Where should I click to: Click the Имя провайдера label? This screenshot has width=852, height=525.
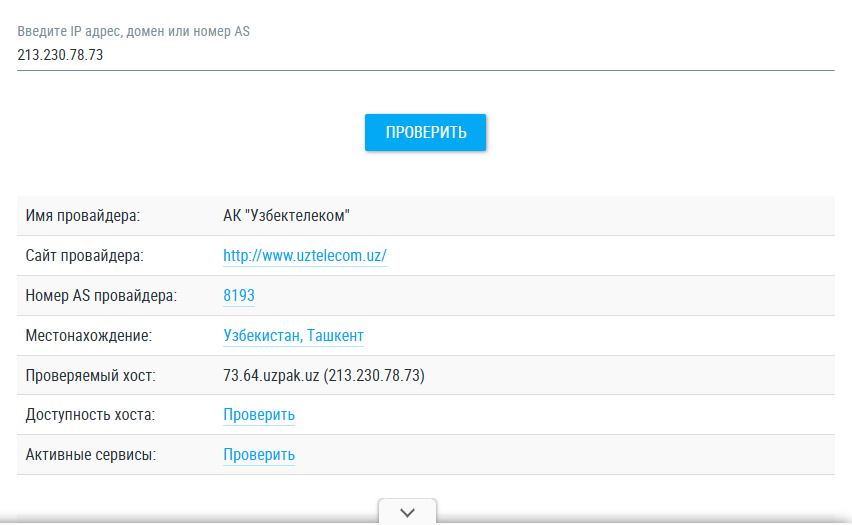(83, 216)
